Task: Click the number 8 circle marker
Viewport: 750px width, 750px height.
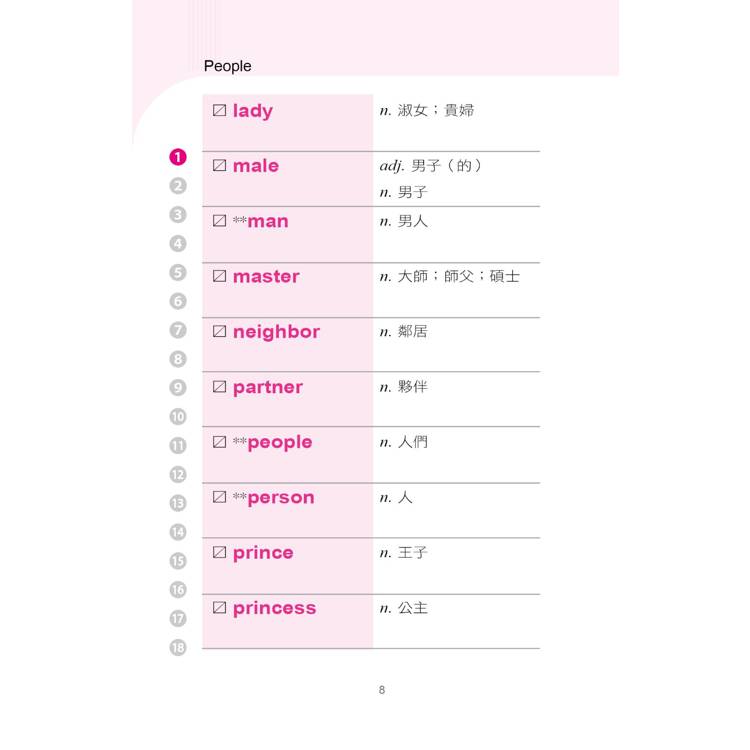Action: coord(178,359)
